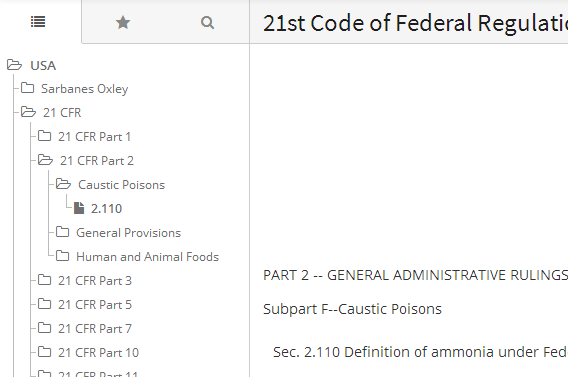Expand the Sarbanes Oxley folder icon

(x=28, y=88)
